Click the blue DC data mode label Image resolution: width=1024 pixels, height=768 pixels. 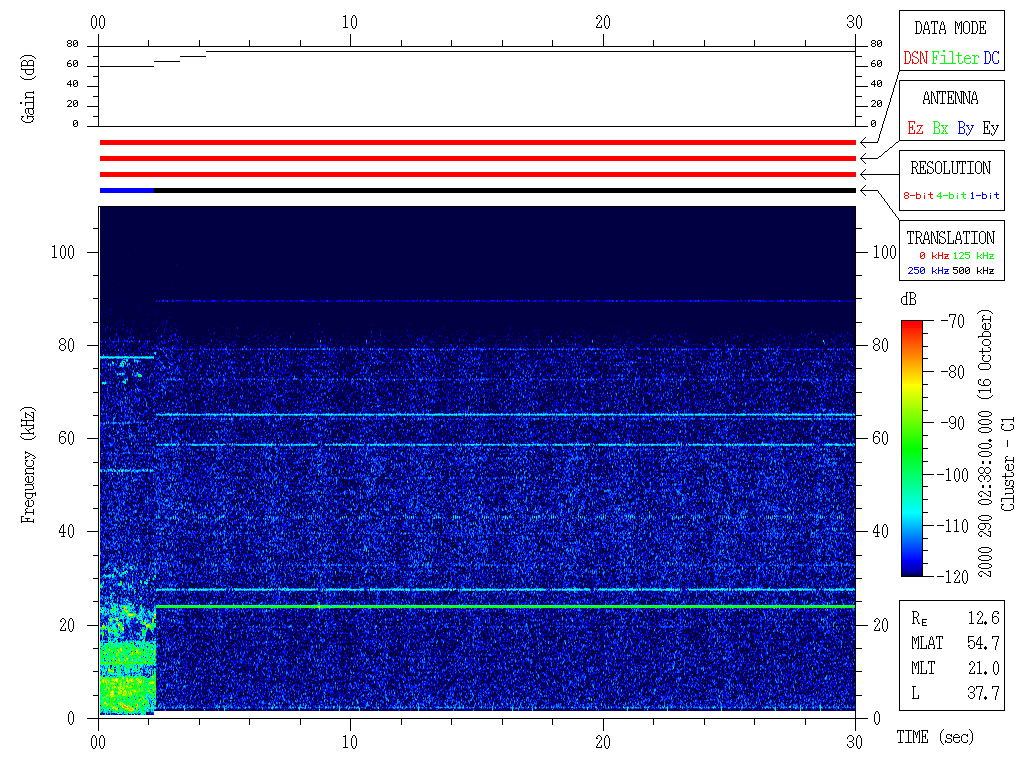tap(990, 59)
